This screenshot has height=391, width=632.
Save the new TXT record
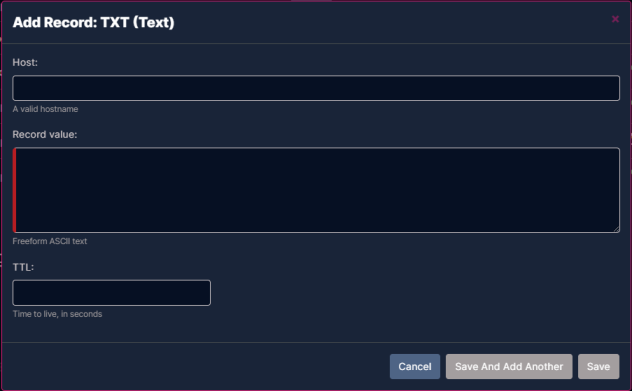599,366
